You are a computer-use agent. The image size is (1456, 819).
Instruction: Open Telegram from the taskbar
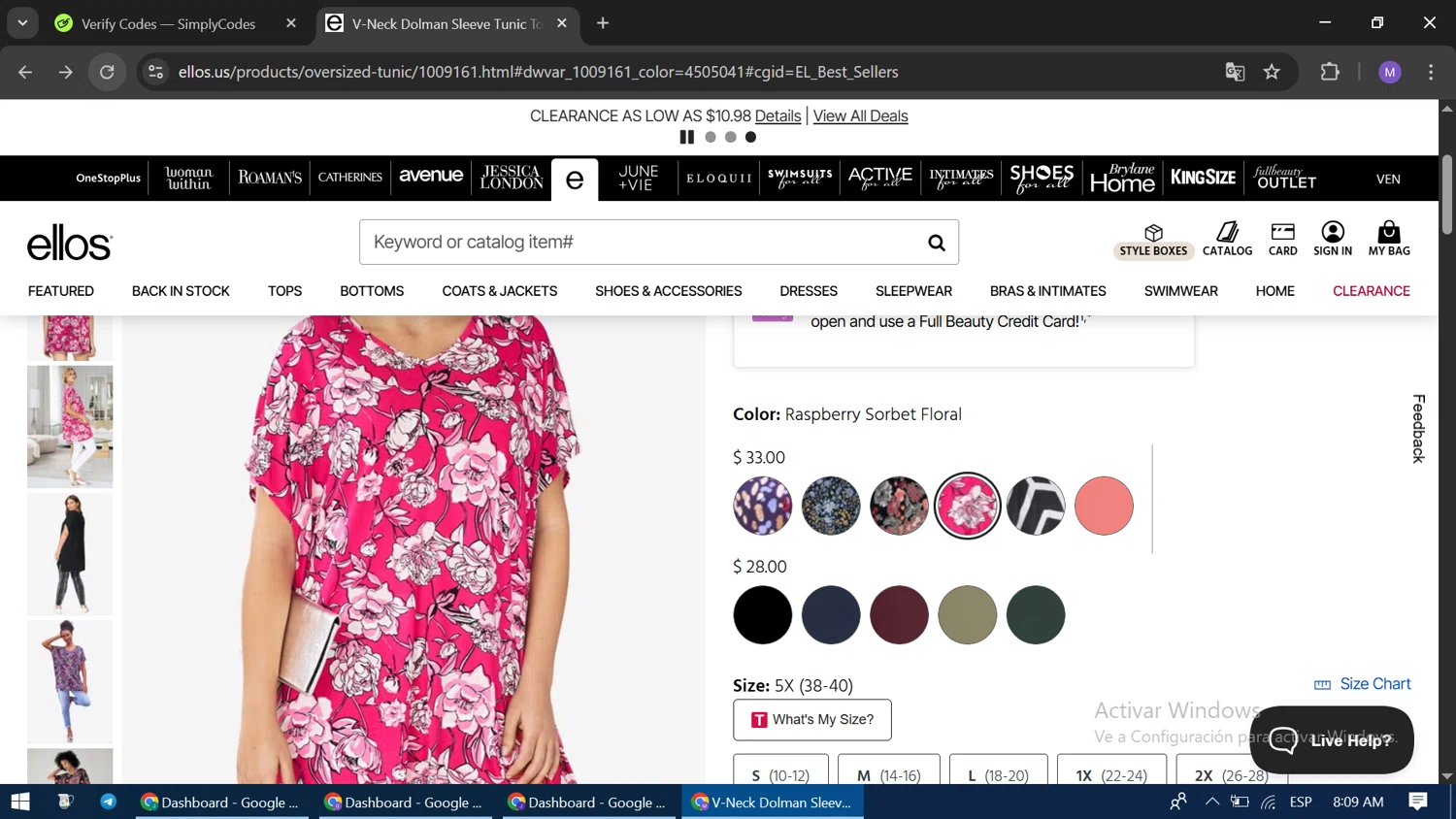[108, 802]
